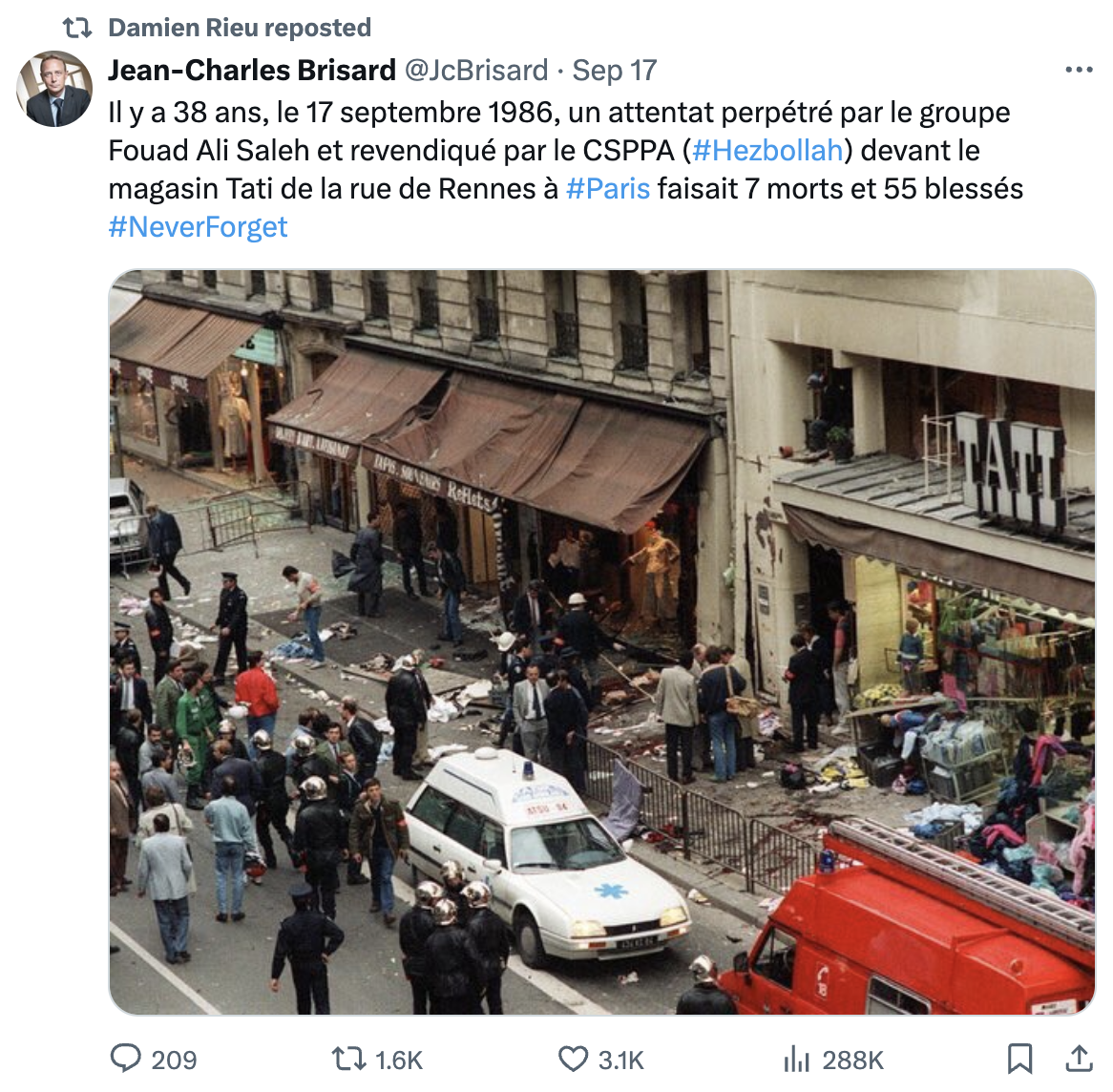Open the attached street photo
This screenshot has height=1092, width=1113.
[x=602, y=641]
